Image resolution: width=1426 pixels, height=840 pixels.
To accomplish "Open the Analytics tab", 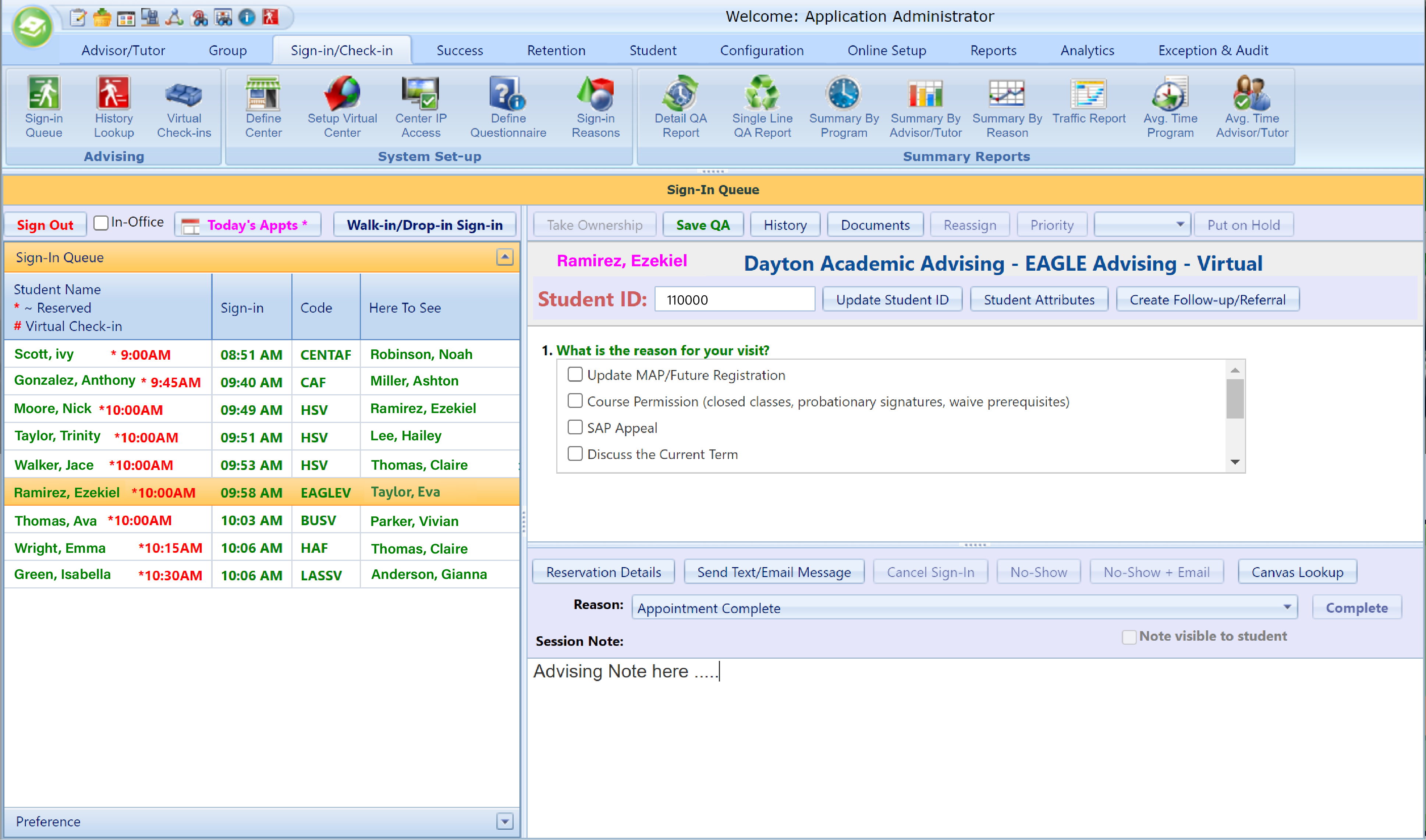I will point(1087,50).
